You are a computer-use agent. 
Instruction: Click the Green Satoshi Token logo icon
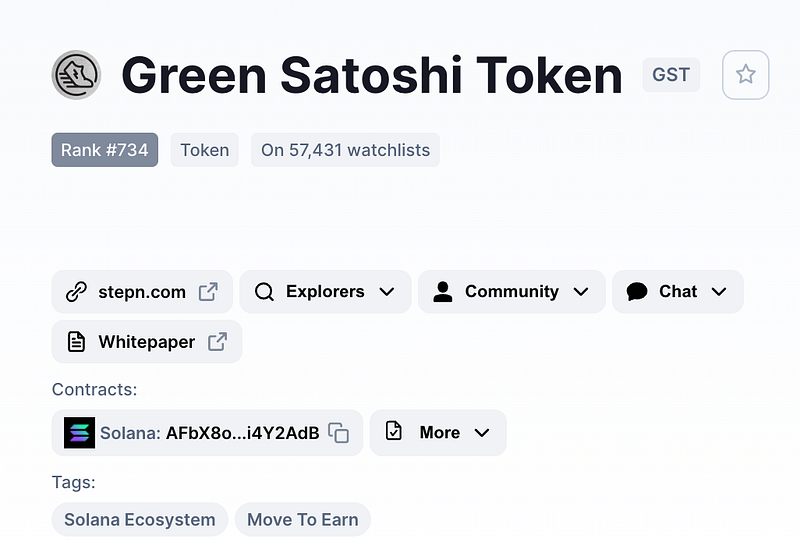click(76, 75)
